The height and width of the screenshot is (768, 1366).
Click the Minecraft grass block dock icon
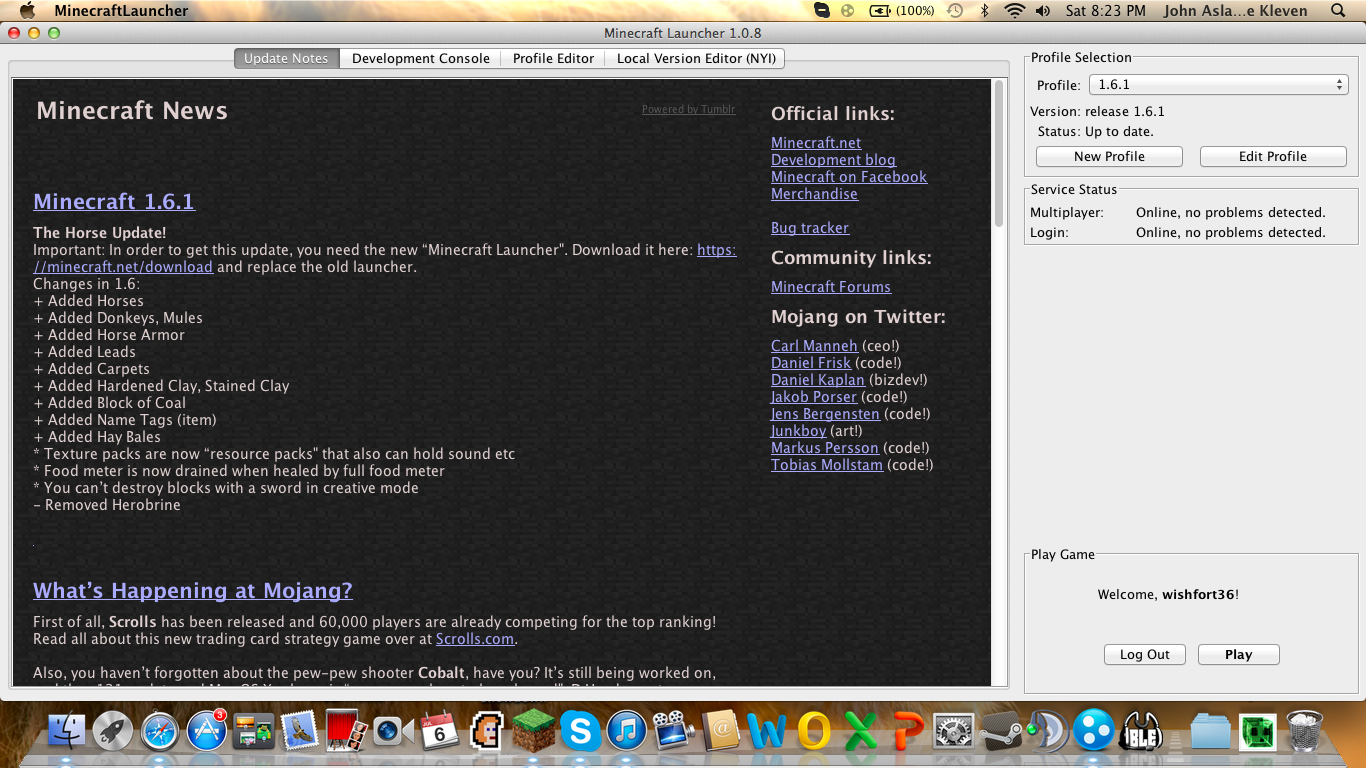pyautogui.click(x=533, y=730)
